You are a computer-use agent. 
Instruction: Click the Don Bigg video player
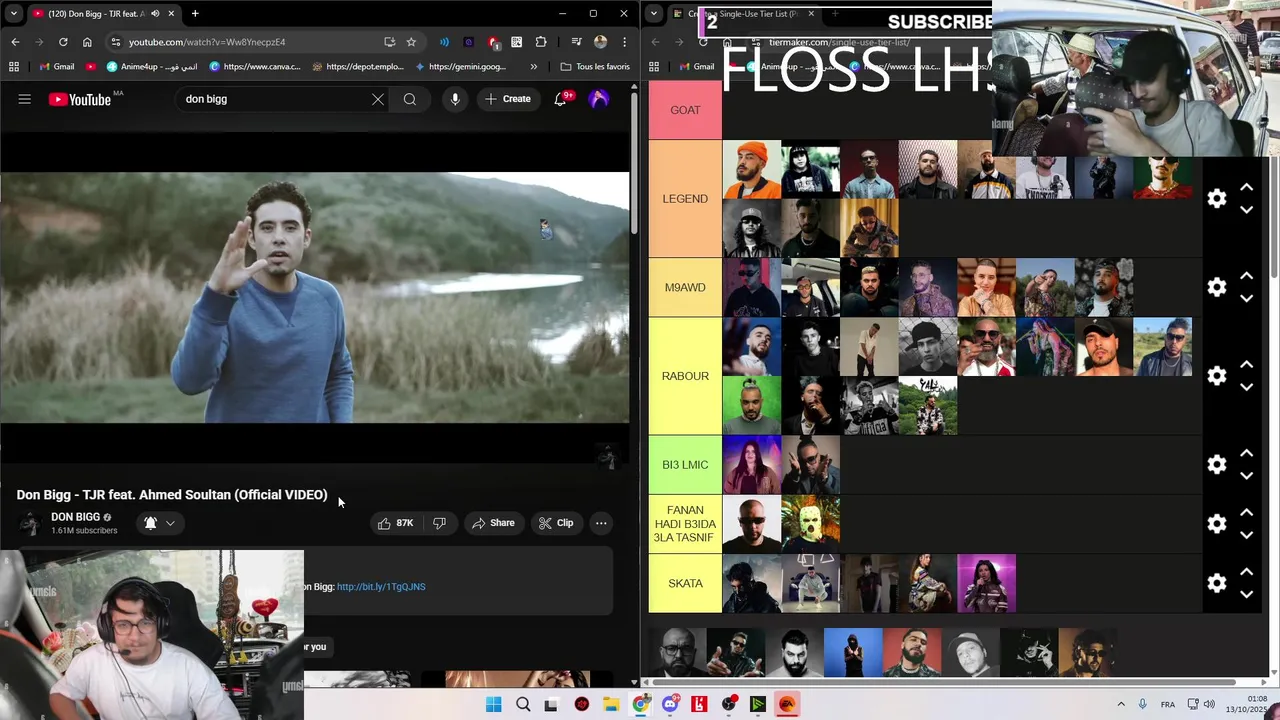pyautogui.click(x=315, y=298)
